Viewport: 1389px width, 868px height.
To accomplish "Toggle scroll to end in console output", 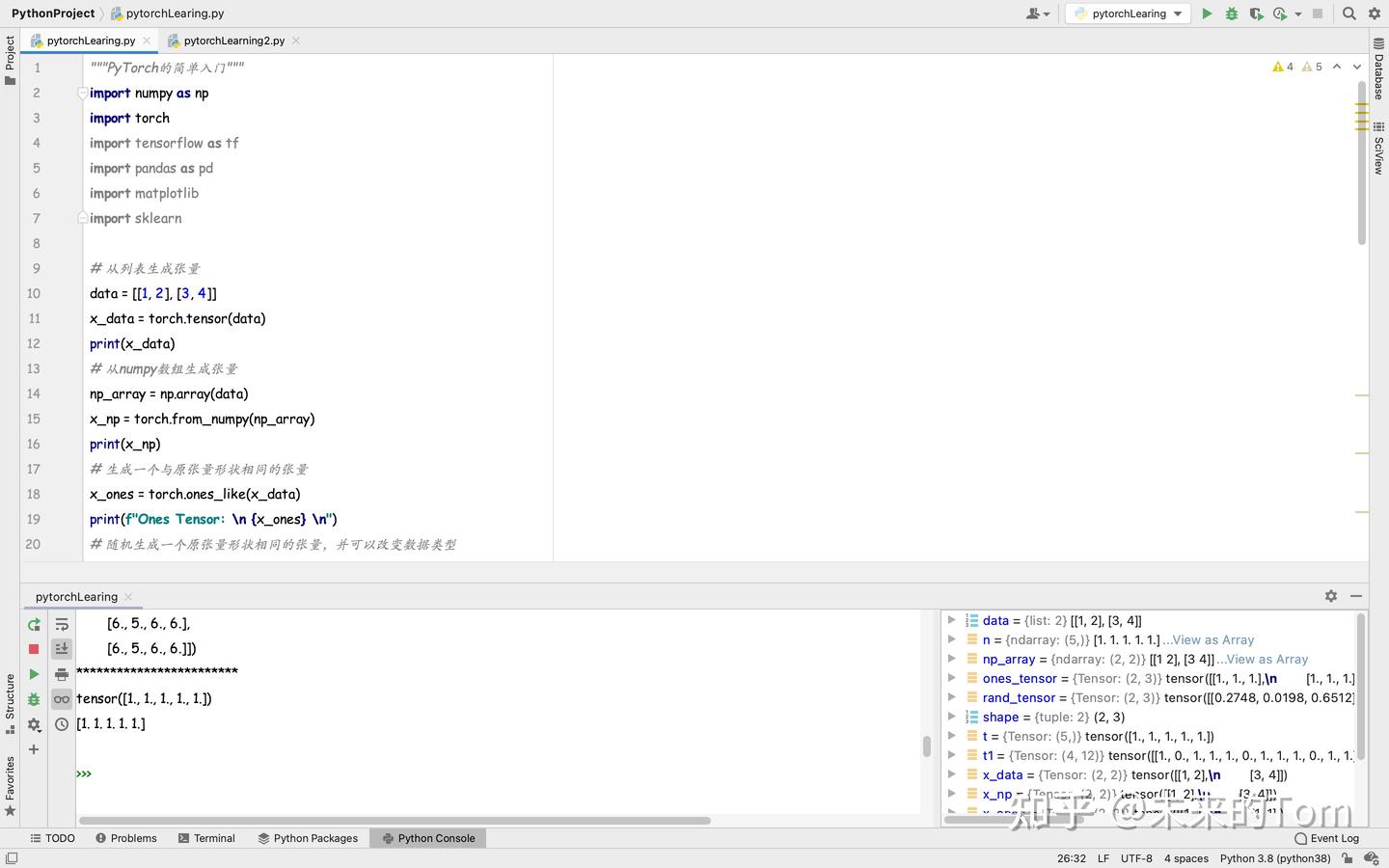I will (62, 649).
